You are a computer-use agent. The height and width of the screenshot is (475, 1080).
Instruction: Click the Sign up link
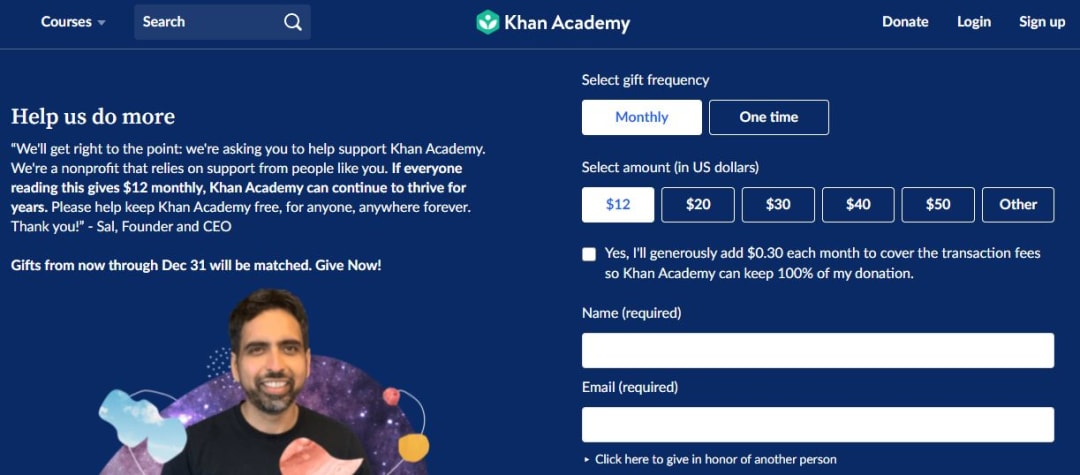(1042, 22)
